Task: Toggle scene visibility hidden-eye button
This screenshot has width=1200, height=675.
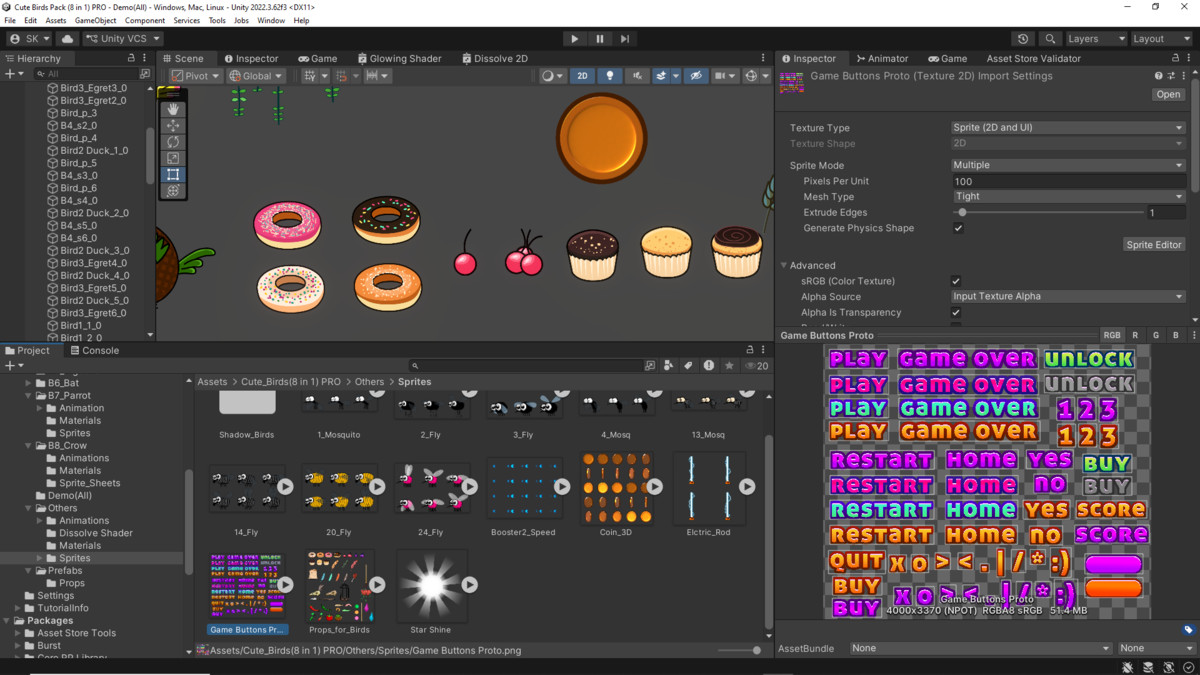Action: point(696,76)
